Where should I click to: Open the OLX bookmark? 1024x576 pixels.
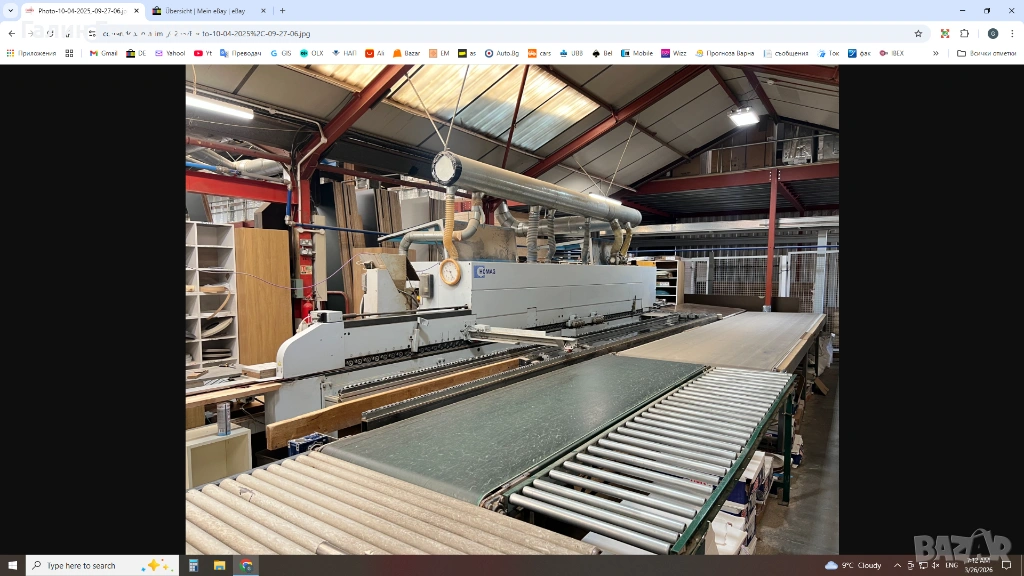coord(311,53)
